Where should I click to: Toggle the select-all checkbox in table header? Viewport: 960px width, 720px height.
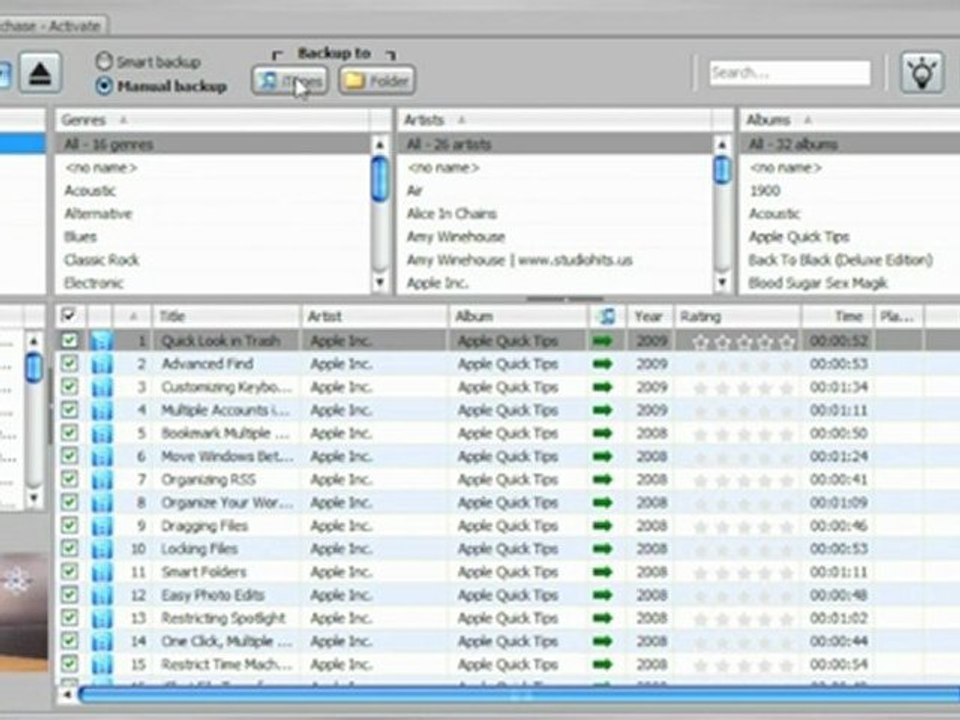(x=69, y=316)
